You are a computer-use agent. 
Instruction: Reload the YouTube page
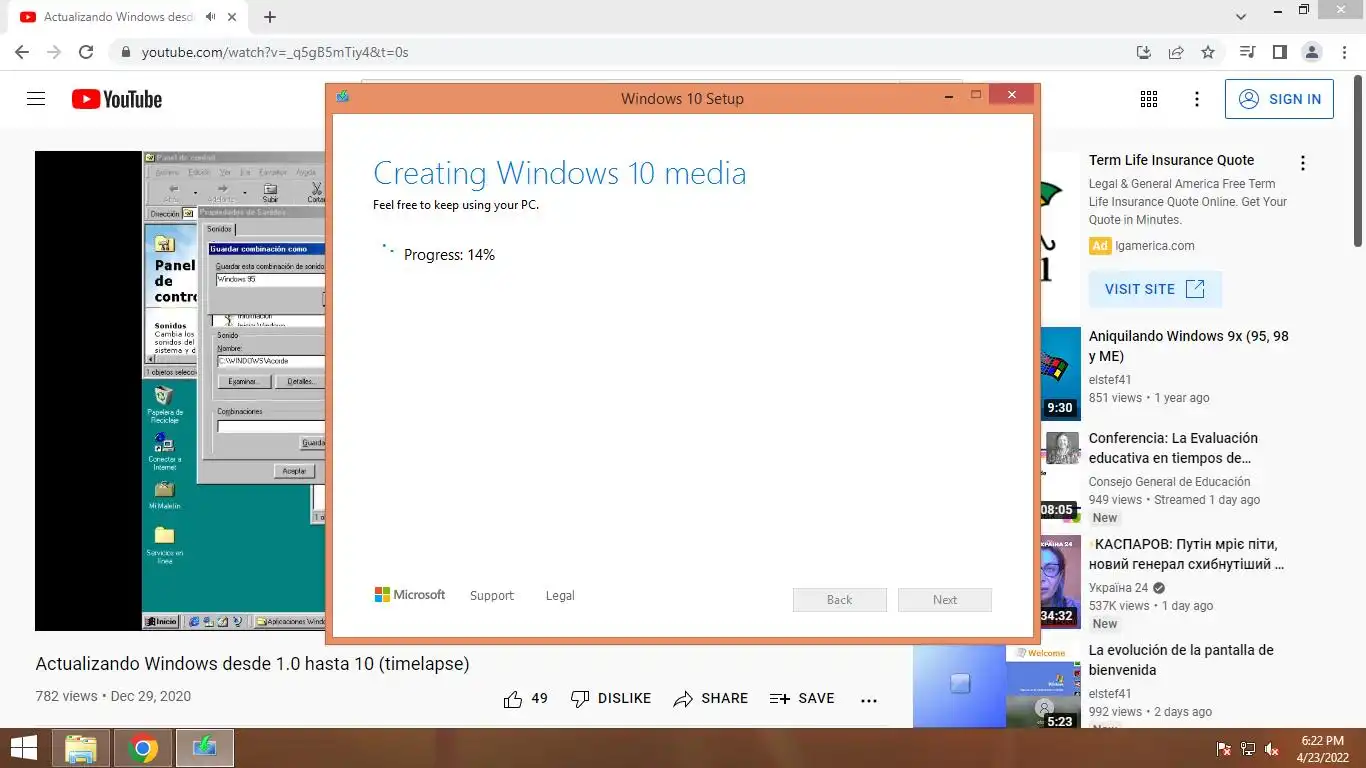(x=86, y=52)
